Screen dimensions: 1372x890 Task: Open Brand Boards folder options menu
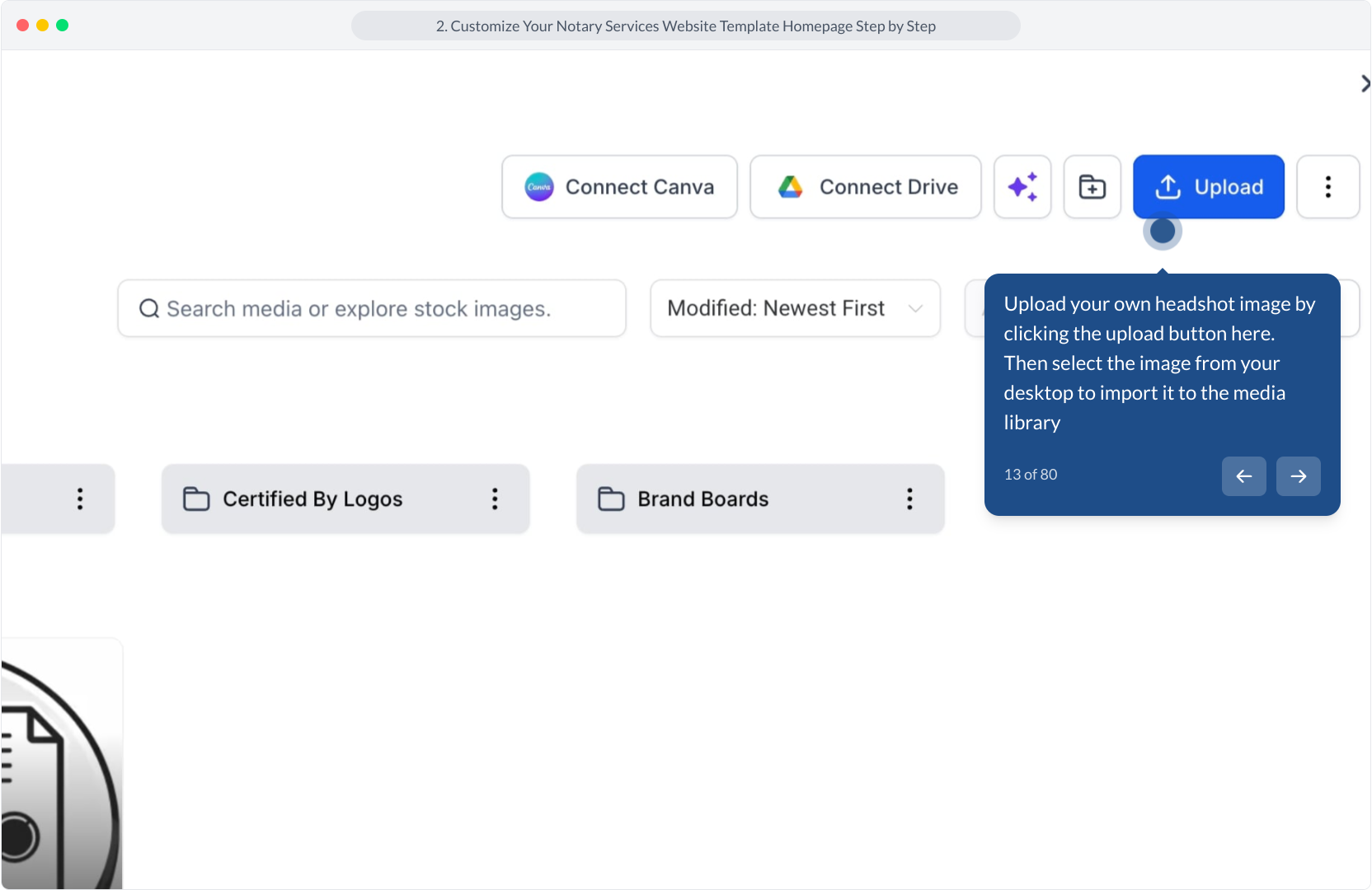click(909, 499)
